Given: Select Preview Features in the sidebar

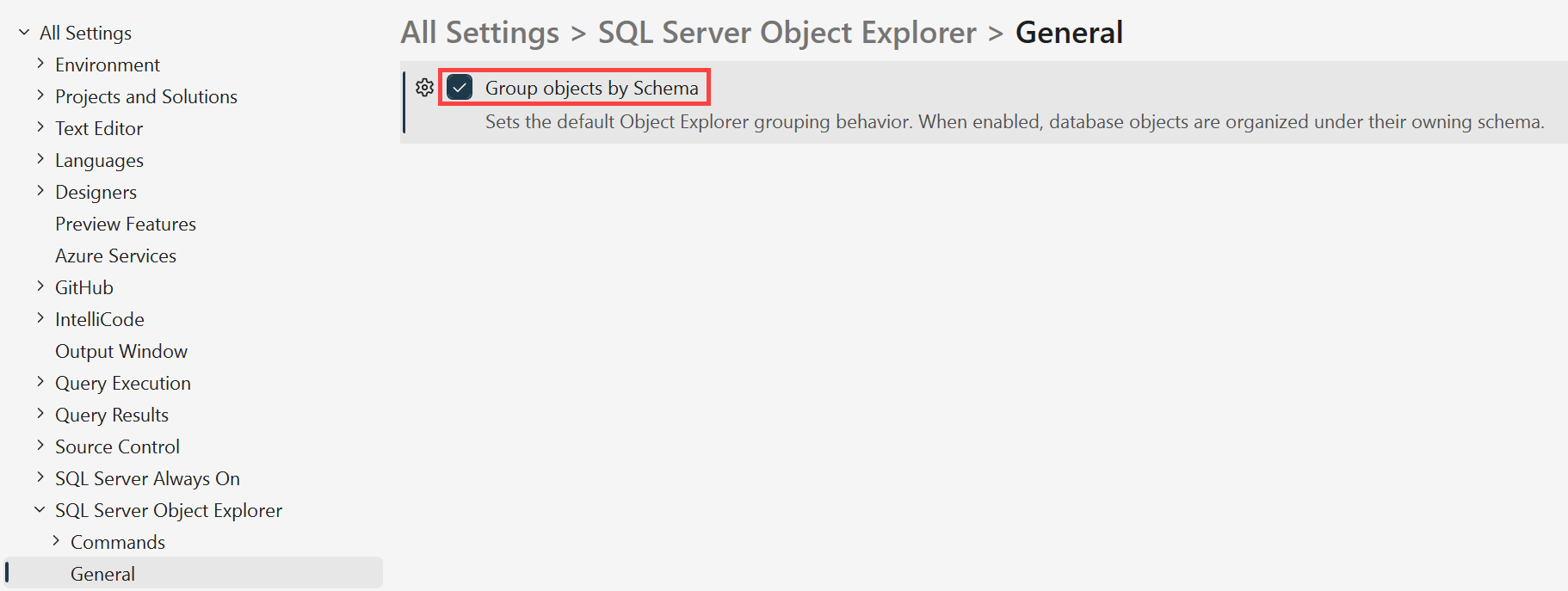Looking at the screenshot, I should (126, 224).
